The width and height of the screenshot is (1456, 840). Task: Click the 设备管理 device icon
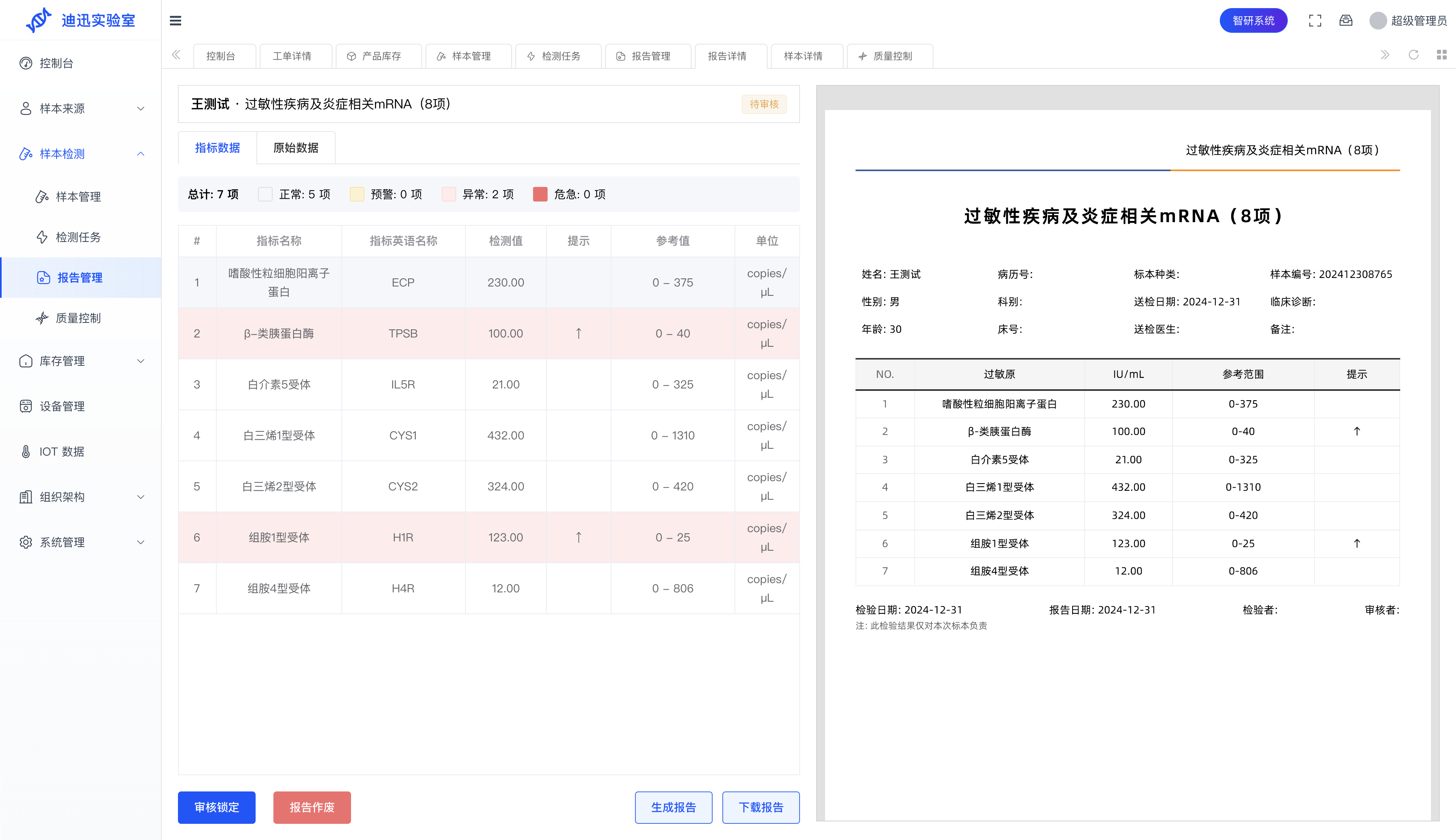[26, 406]
